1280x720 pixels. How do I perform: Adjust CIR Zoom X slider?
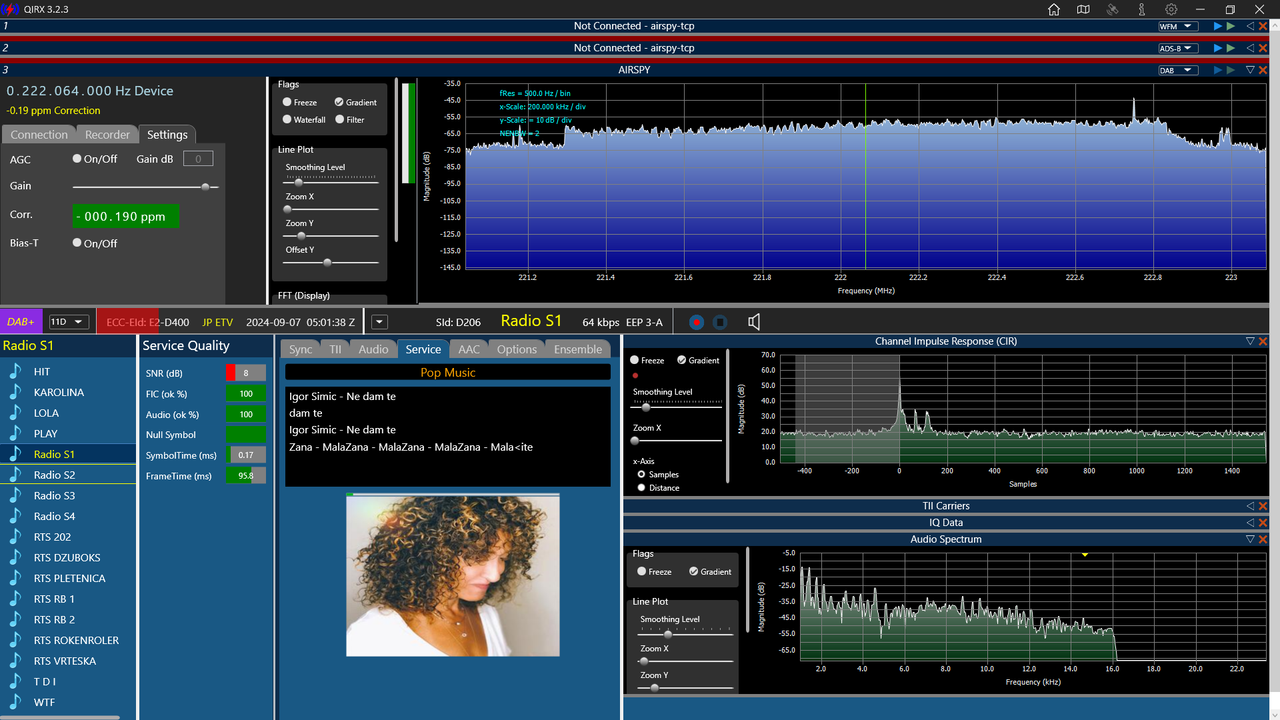[676, 440]
